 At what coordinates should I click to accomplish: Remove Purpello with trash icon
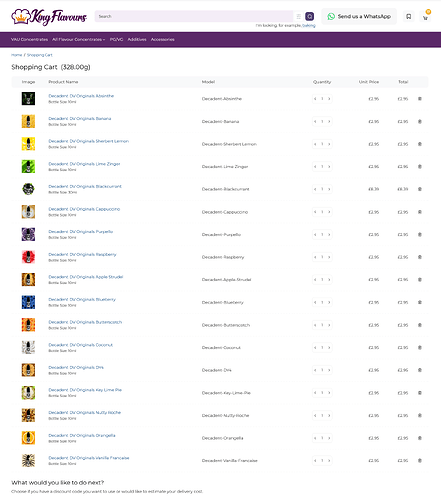[x=420, y=234]
